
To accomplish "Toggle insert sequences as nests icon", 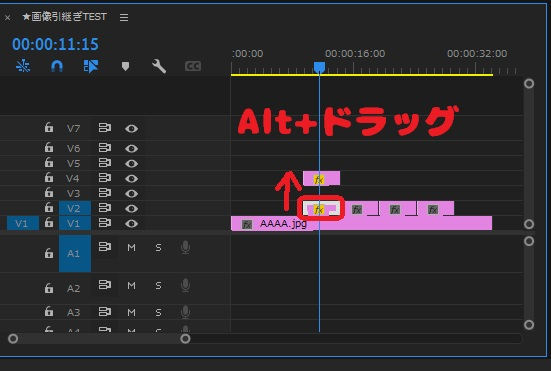I will [x=23, y=66].
